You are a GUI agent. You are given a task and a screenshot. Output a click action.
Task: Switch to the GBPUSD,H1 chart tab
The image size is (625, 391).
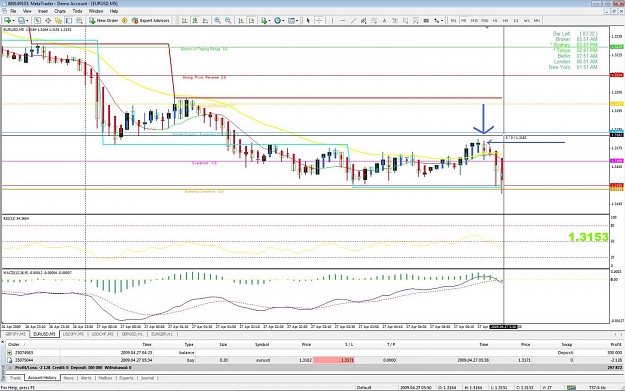tap(132, 334)
